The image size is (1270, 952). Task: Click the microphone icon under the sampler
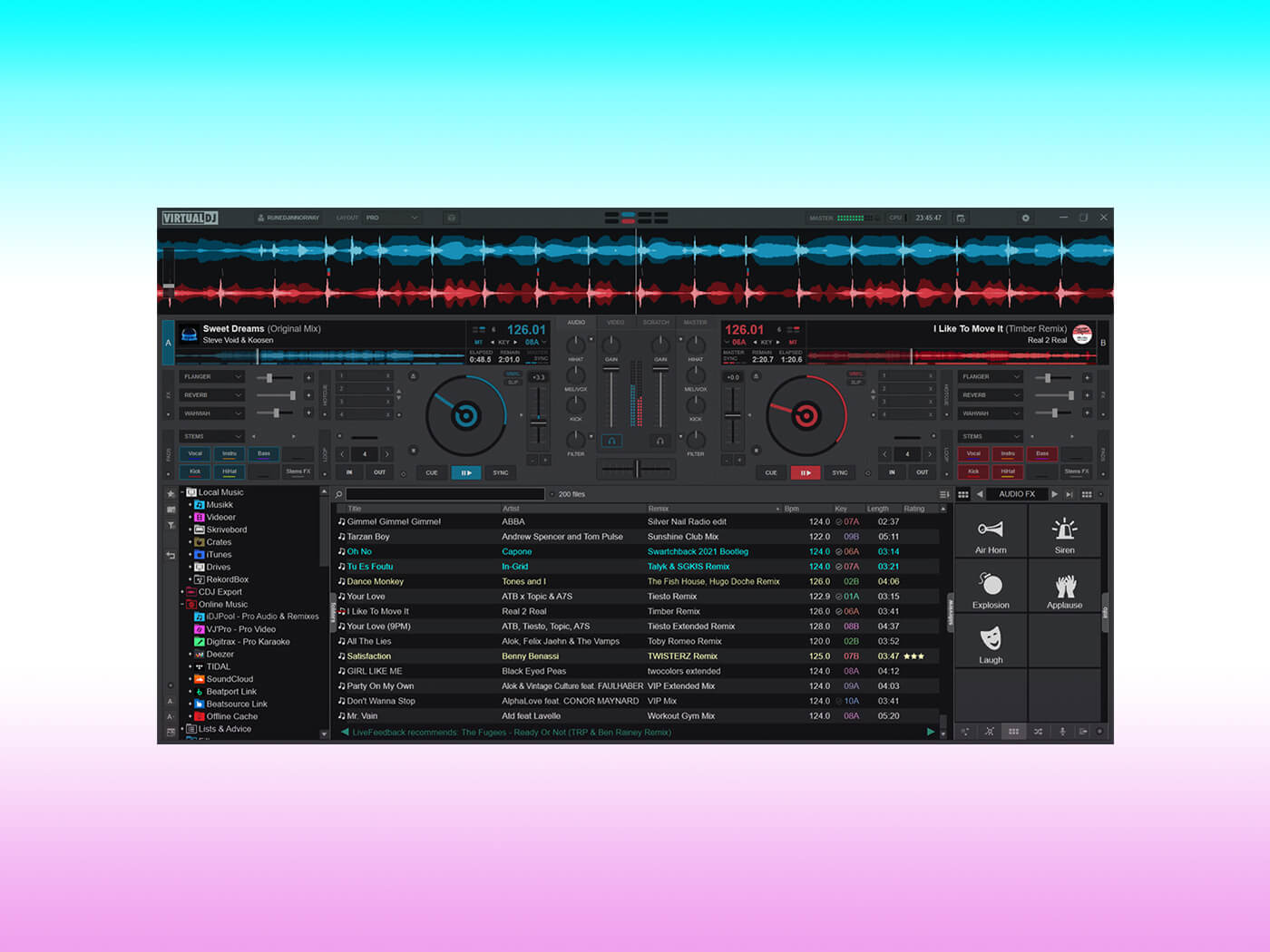[x=1062, y=732]
